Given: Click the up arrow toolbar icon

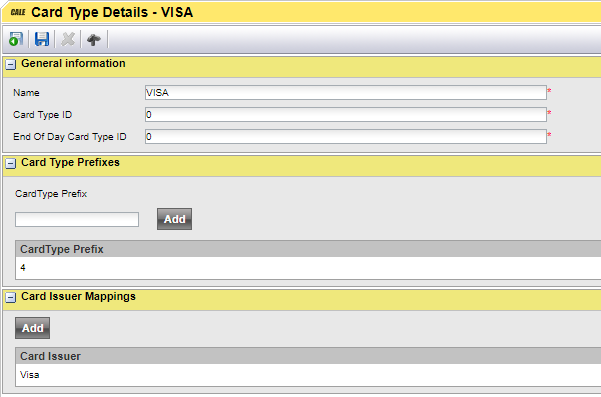Looking at the screenshot, I should pyautogui.click(x=94, y=39).
